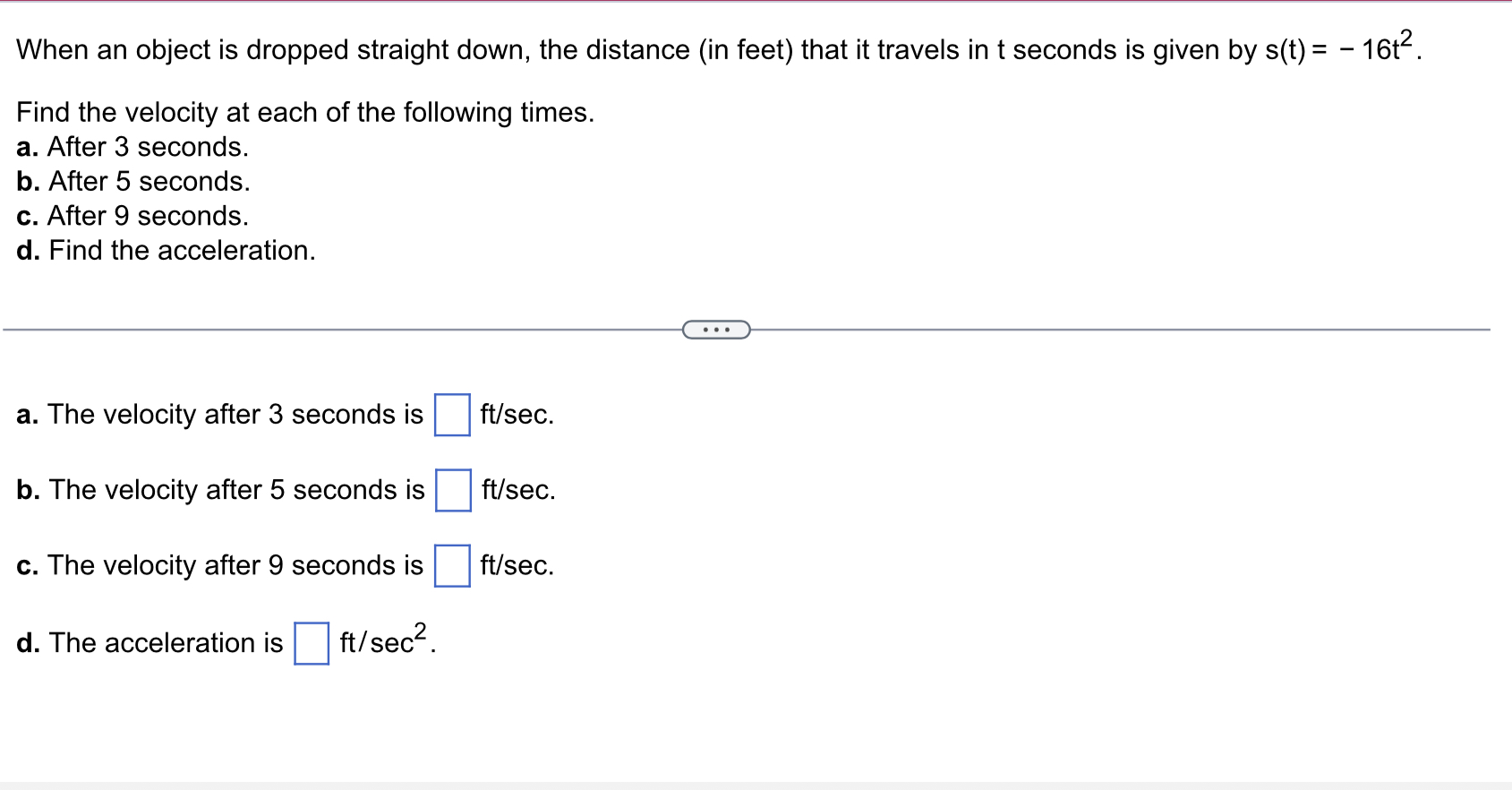Click the answer box for velocity after 9 seconds

[452, 565]
